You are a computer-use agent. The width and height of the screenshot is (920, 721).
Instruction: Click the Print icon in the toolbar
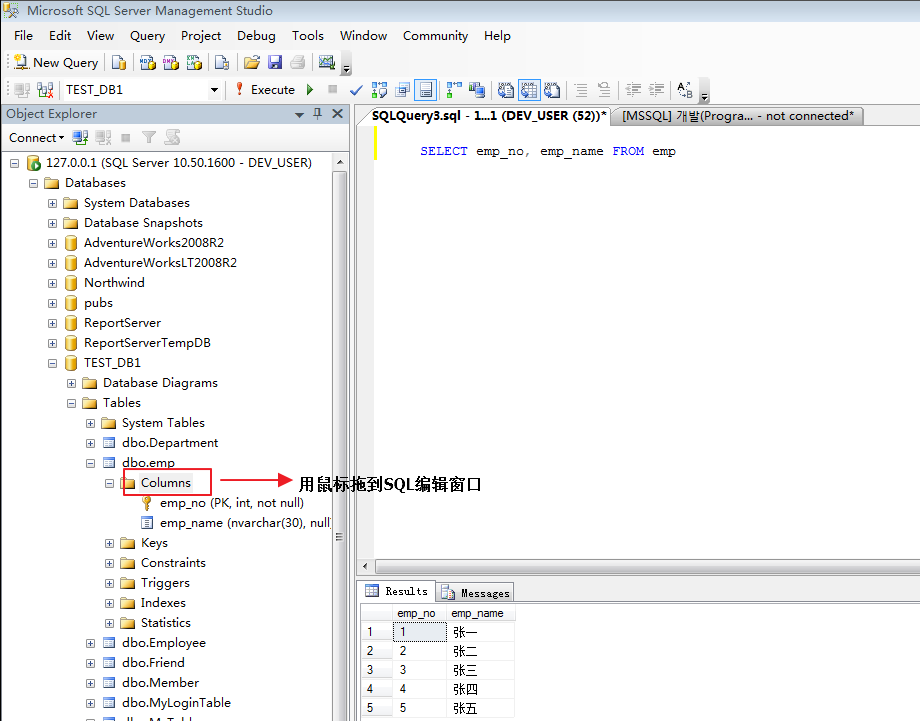(297, 62)
